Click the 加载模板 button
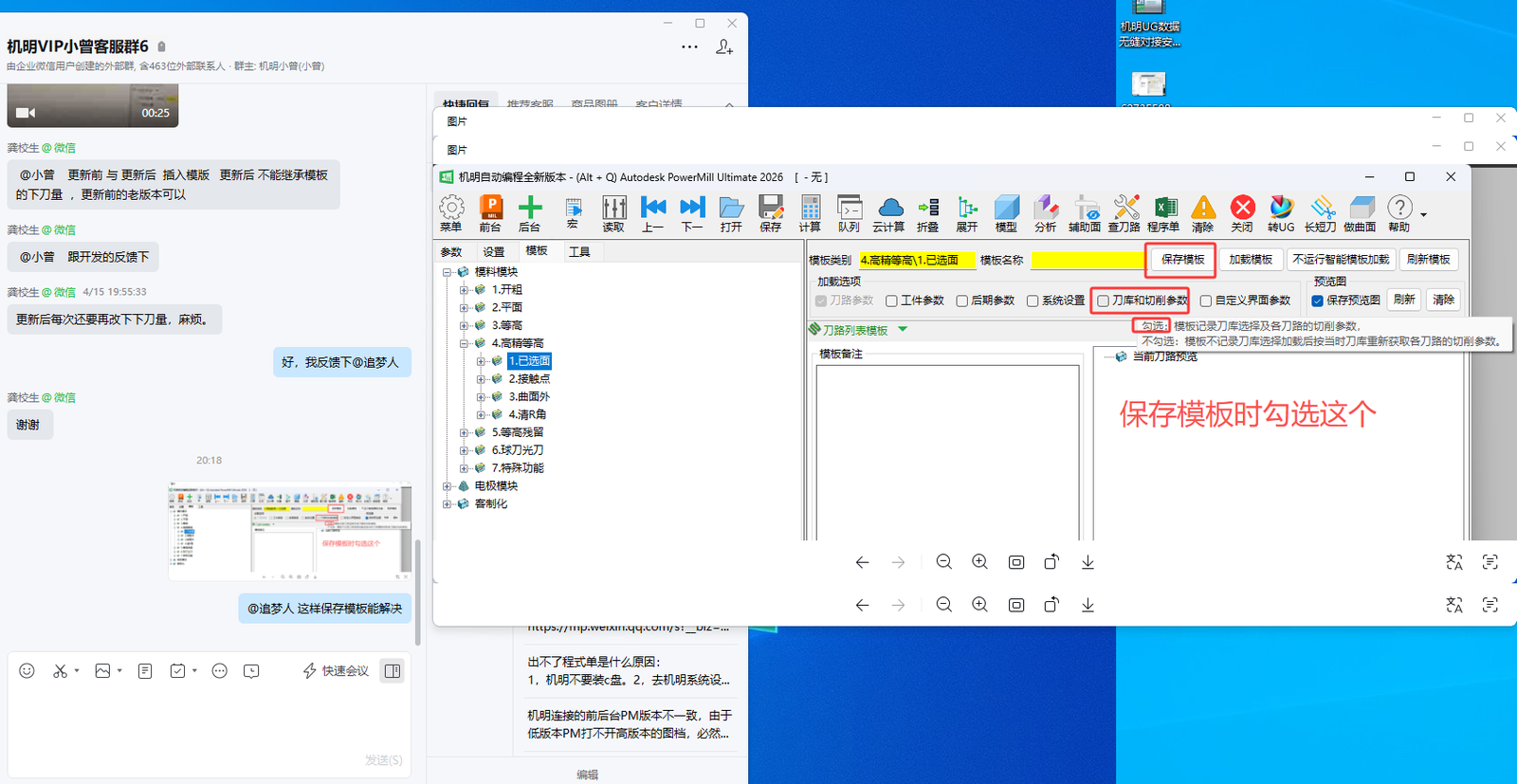The height and width of the screenshot is (784, 1517). tap(1251, 260)
